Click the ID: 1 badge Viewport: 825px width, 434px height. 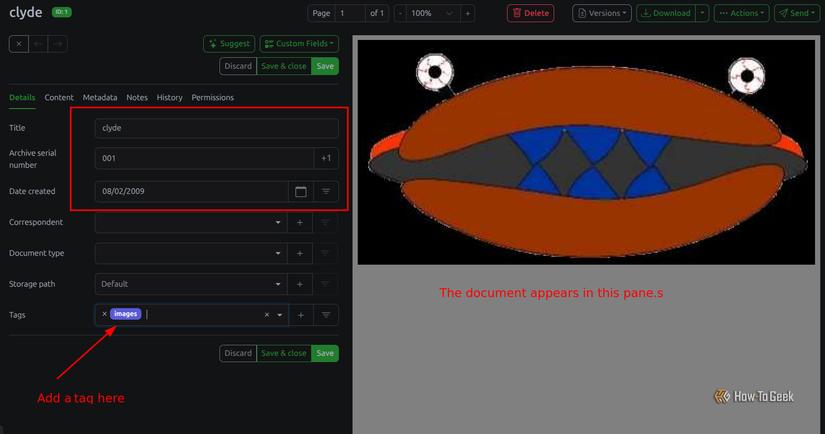[x=62, y=12]
